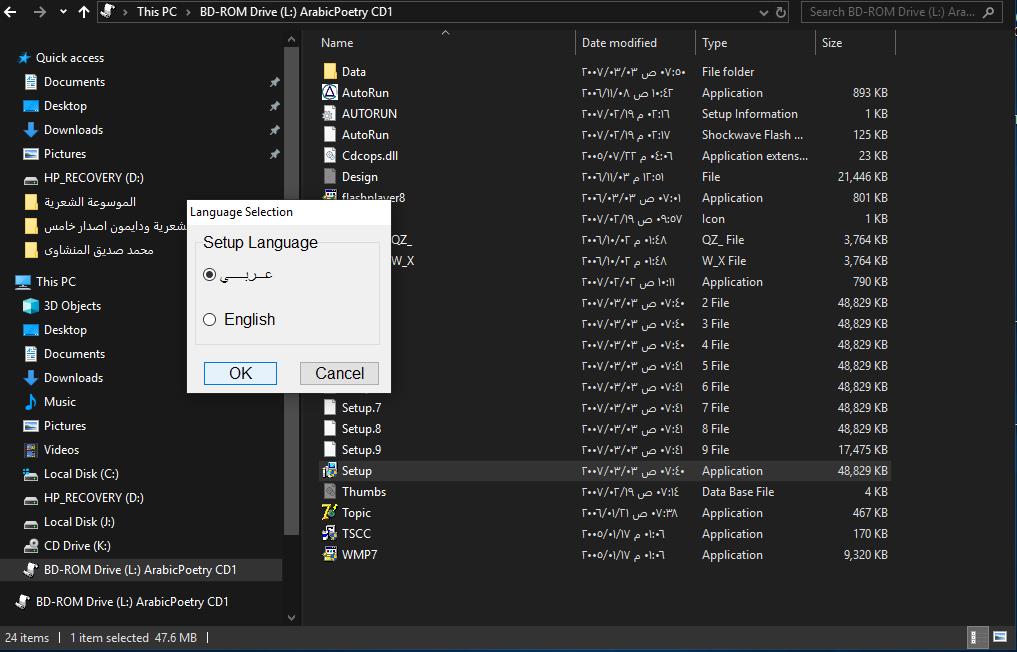Choose the Arabic language radio option
This screenshot has width=1017, height=652.
tap(210, 275)
